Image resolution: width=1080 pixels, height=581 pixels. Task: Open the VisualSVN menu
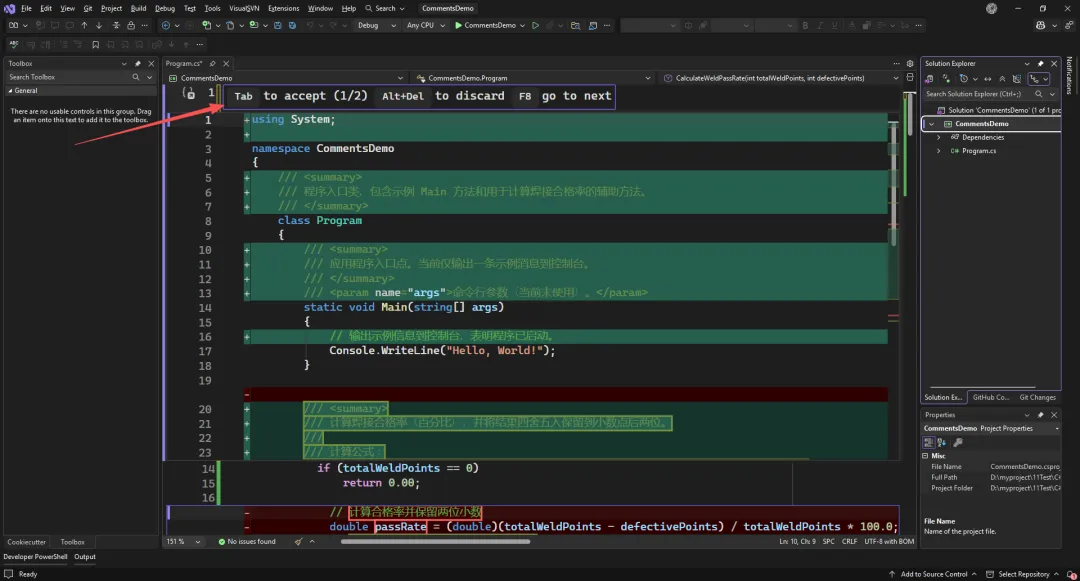244,8
